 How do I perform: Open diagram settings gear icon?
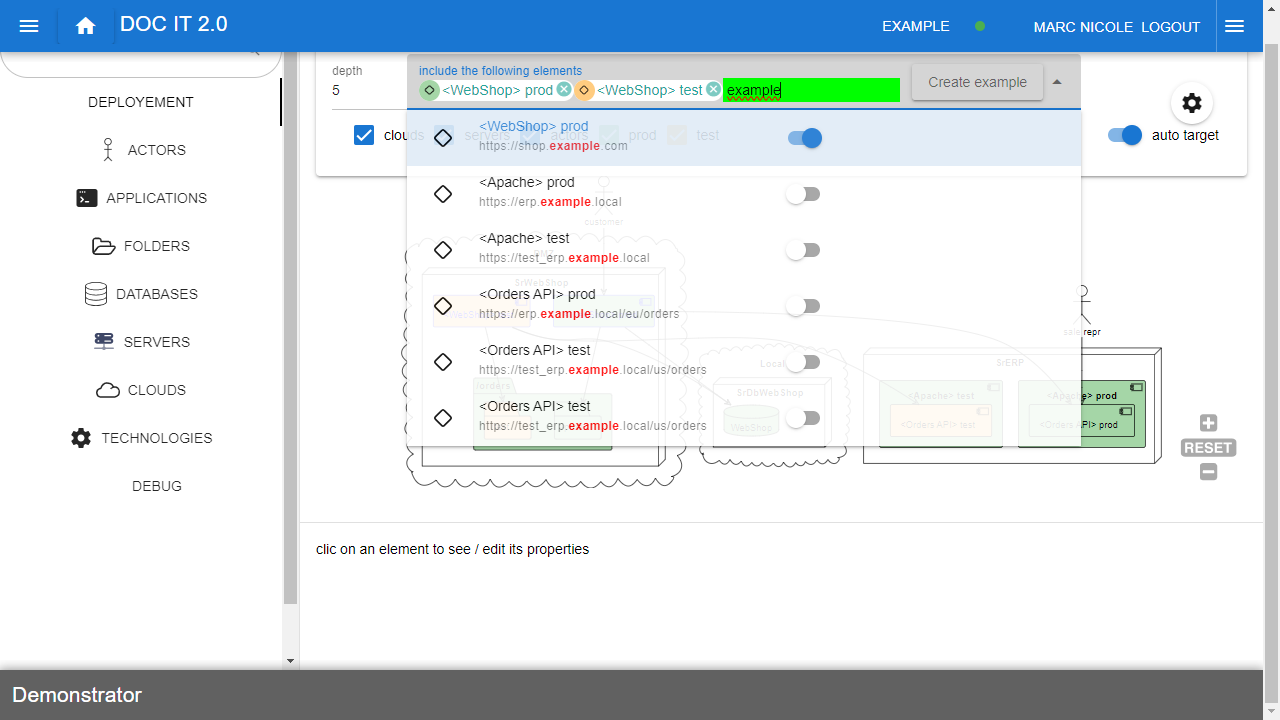1191,103
